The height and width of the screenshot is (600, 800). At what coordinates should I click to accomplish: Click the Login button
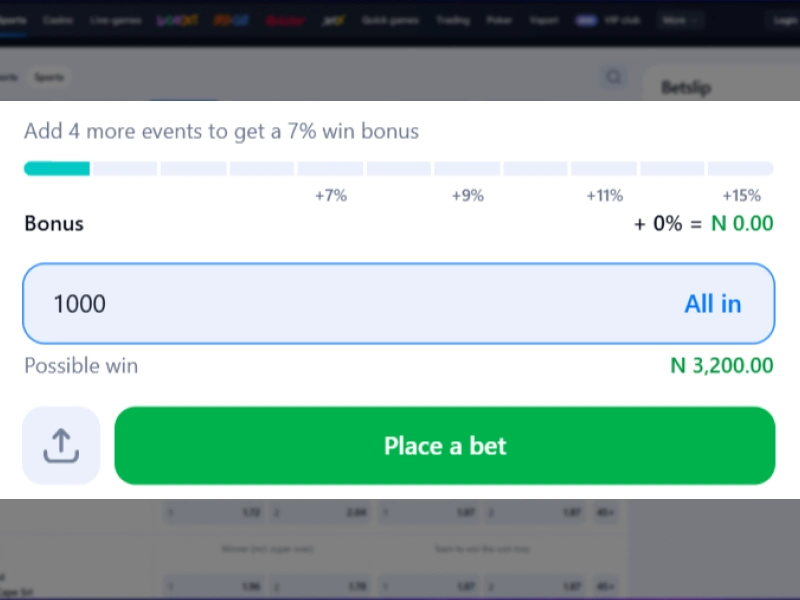(784, 19)
